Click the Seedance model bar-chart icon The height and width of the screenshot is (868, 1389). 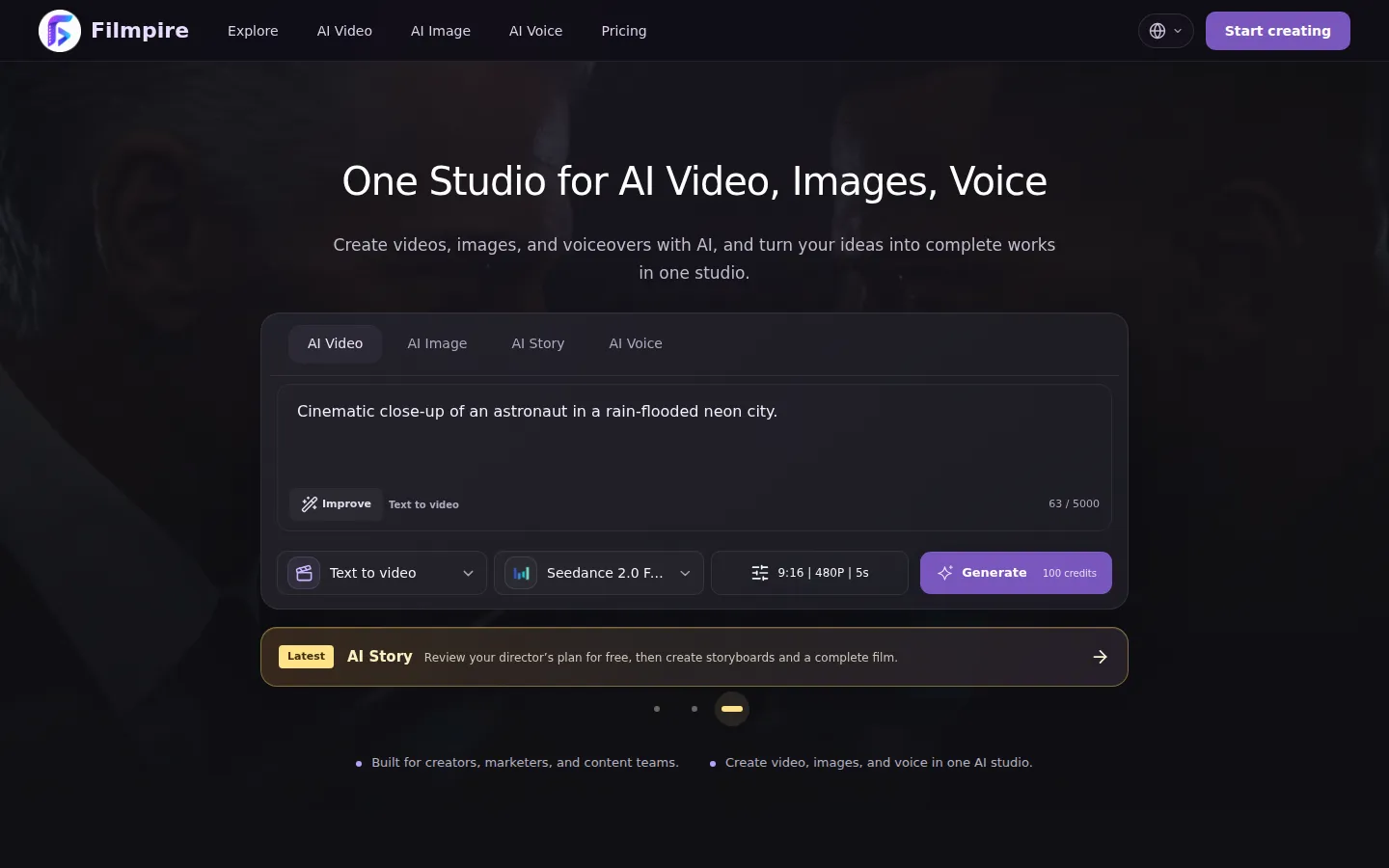tap(521, 573)
